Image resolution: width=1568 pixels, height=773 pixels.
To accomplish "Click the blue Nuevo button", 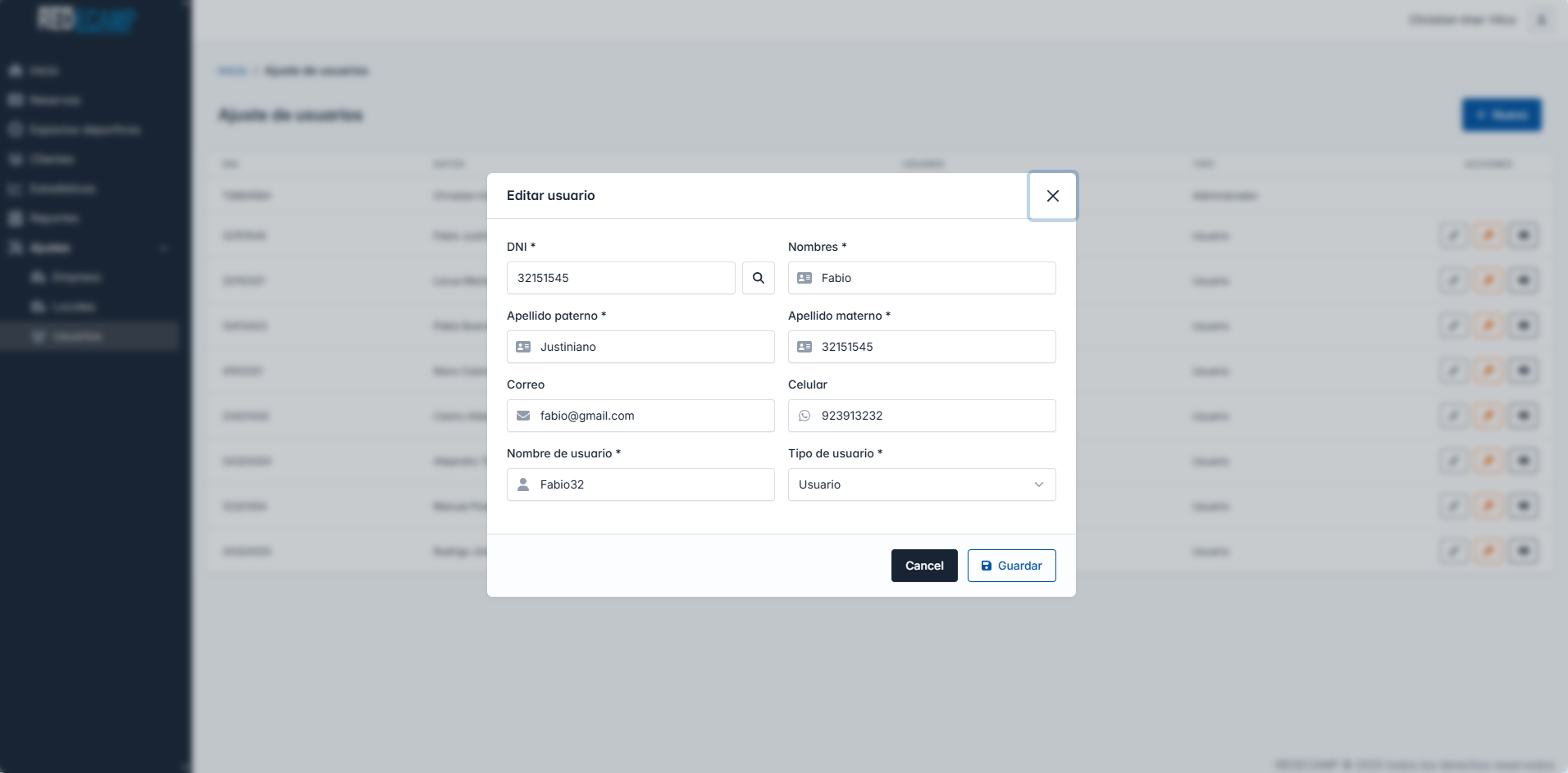I will pos(1502,115).
